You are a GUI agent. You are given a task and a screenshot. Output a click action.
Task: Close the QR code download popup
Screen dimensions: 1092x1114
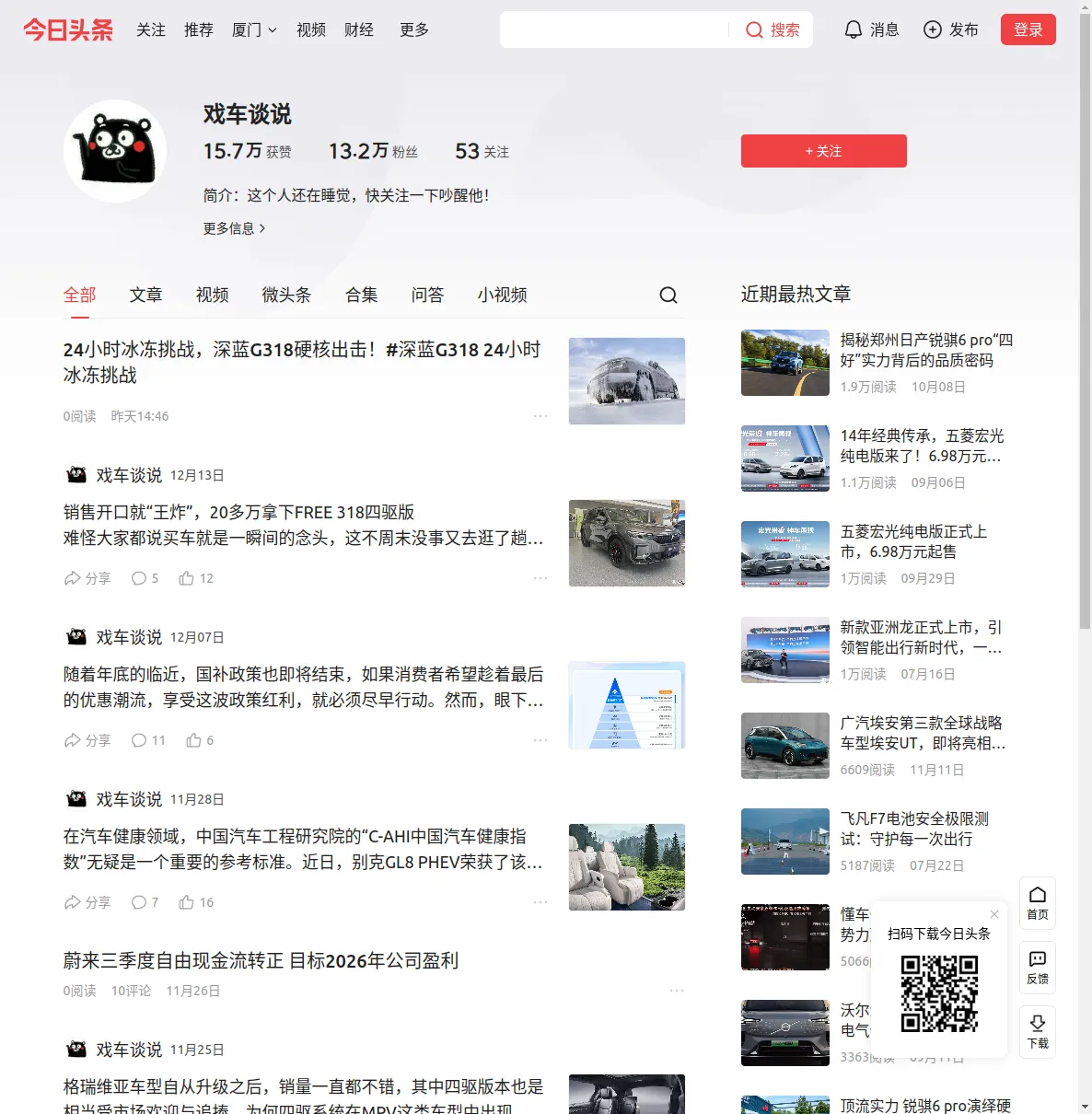(994, 914)
